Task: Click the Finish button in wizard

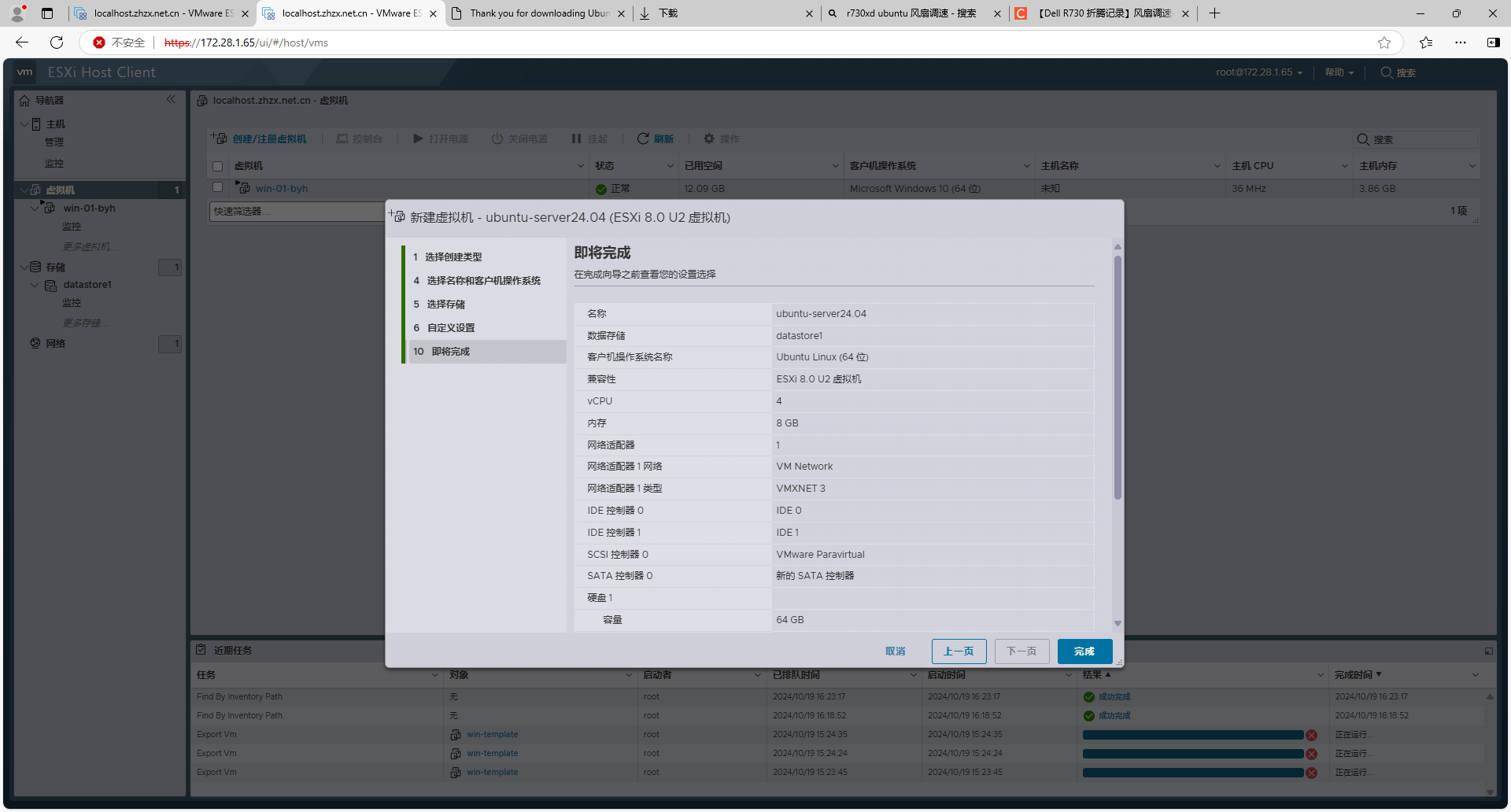Action: pos(1084,651)
